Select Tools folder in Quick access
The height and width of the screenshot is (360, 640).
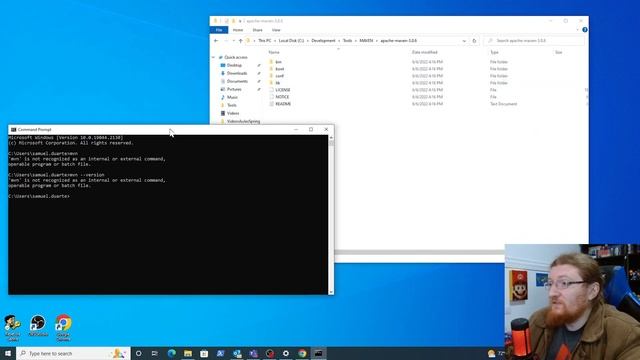coord(231,105)
